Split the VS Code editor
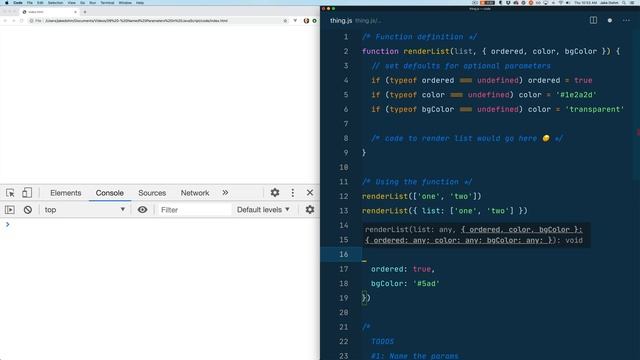This screenshot has width=640, height=360. coord(593,20)
